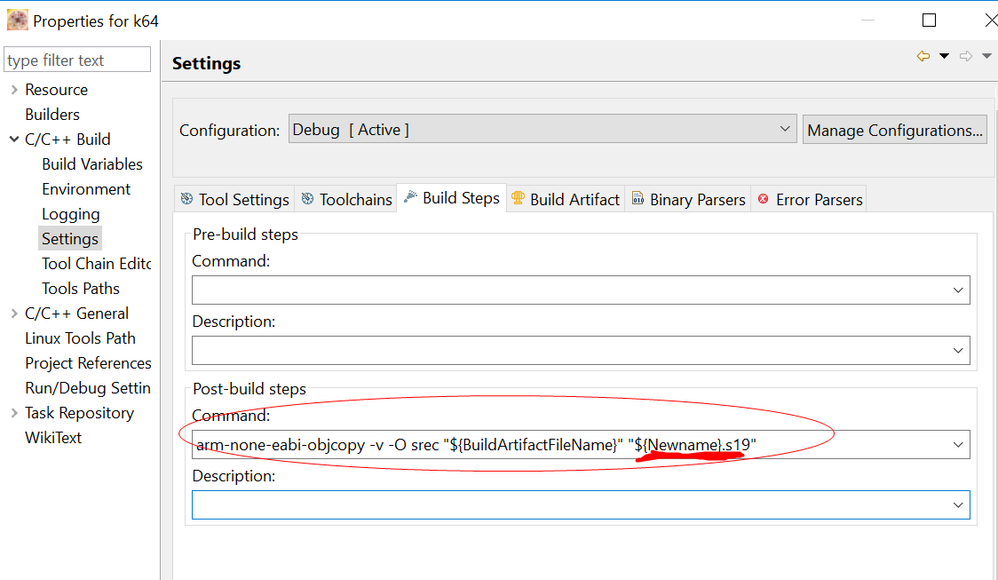The image size is (998, 580).
Task: Select Project References item
Action: coord(88,363)
